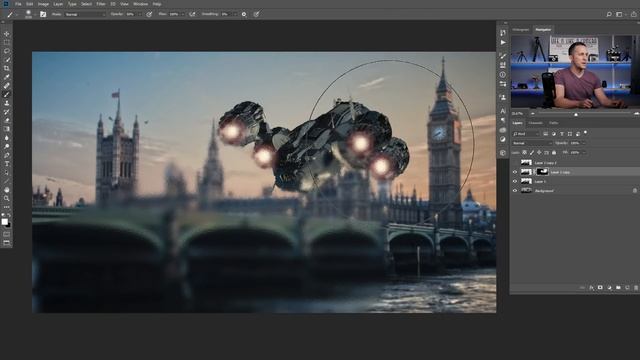The height and width of the screenshot is (360, 640).
Task: Hide the selected Layer 1 copy
Action: click(x=515, y=172)
